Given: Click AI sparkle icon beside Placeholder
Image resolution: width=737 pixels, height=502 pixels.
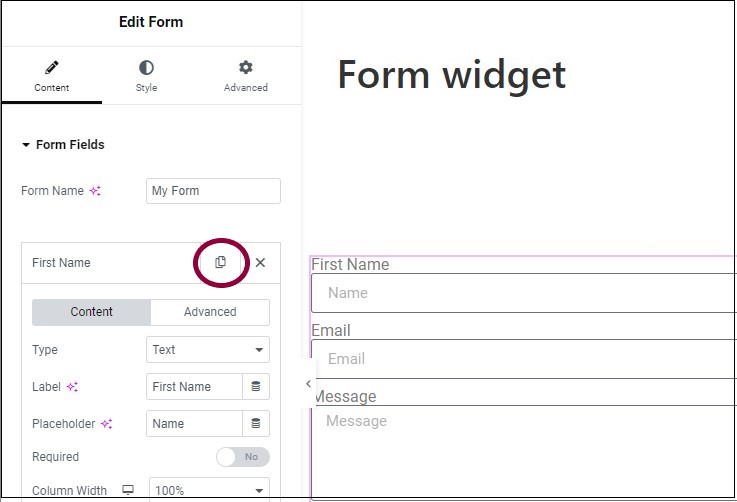Looking at the screenshot, I should coord(107,424).
